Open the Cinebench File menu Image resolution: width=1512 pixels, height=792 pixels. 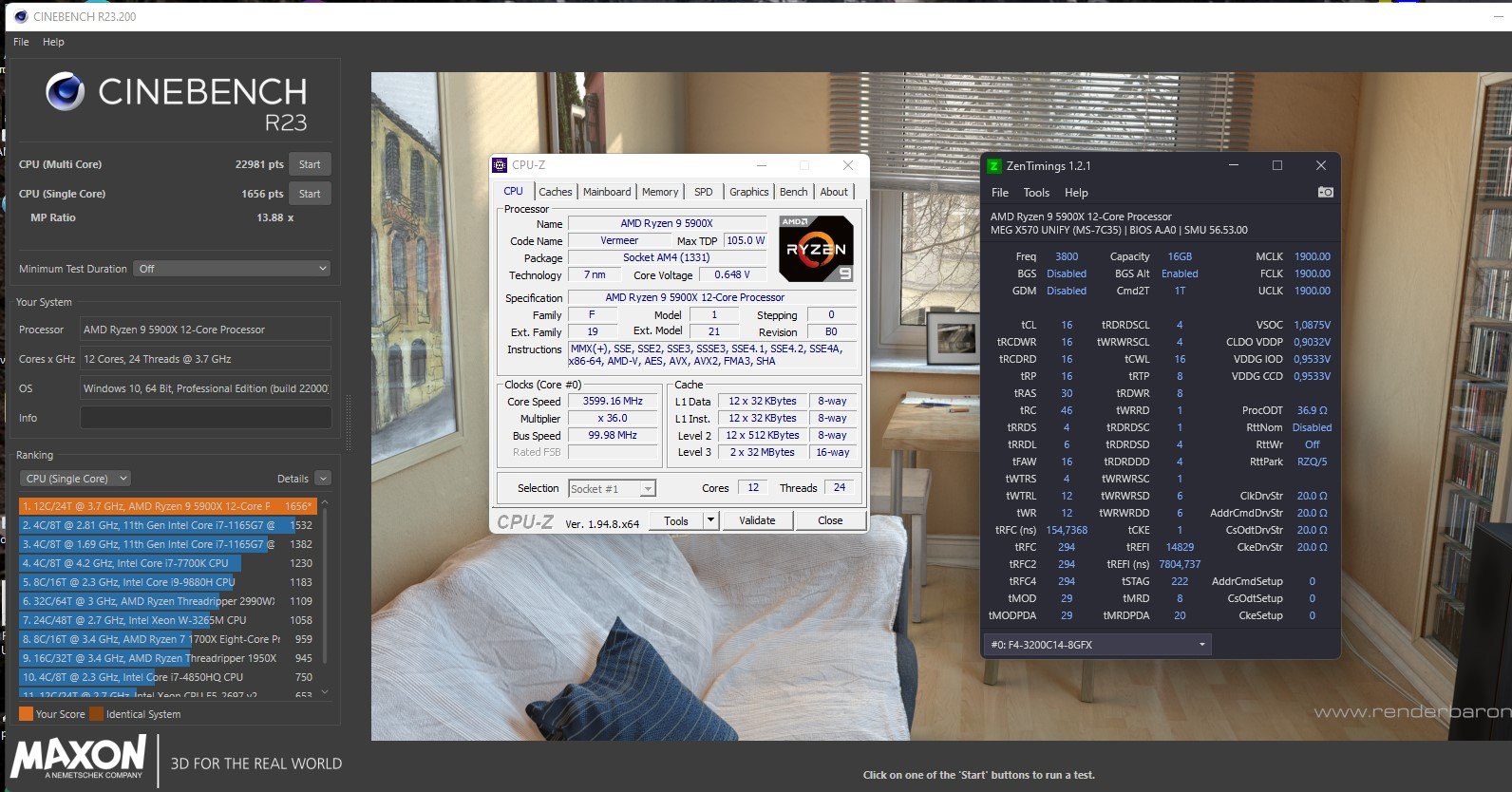21,42
